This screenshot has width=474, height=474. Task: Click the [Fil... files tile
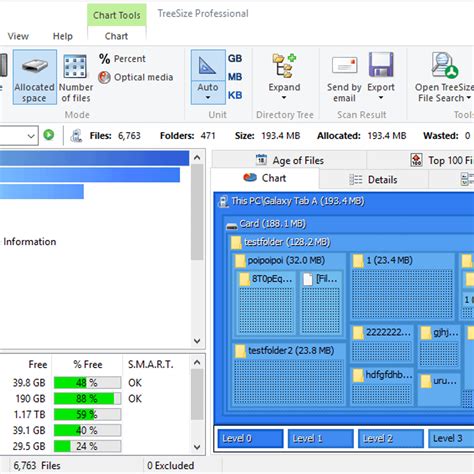(x=321, y=302)
